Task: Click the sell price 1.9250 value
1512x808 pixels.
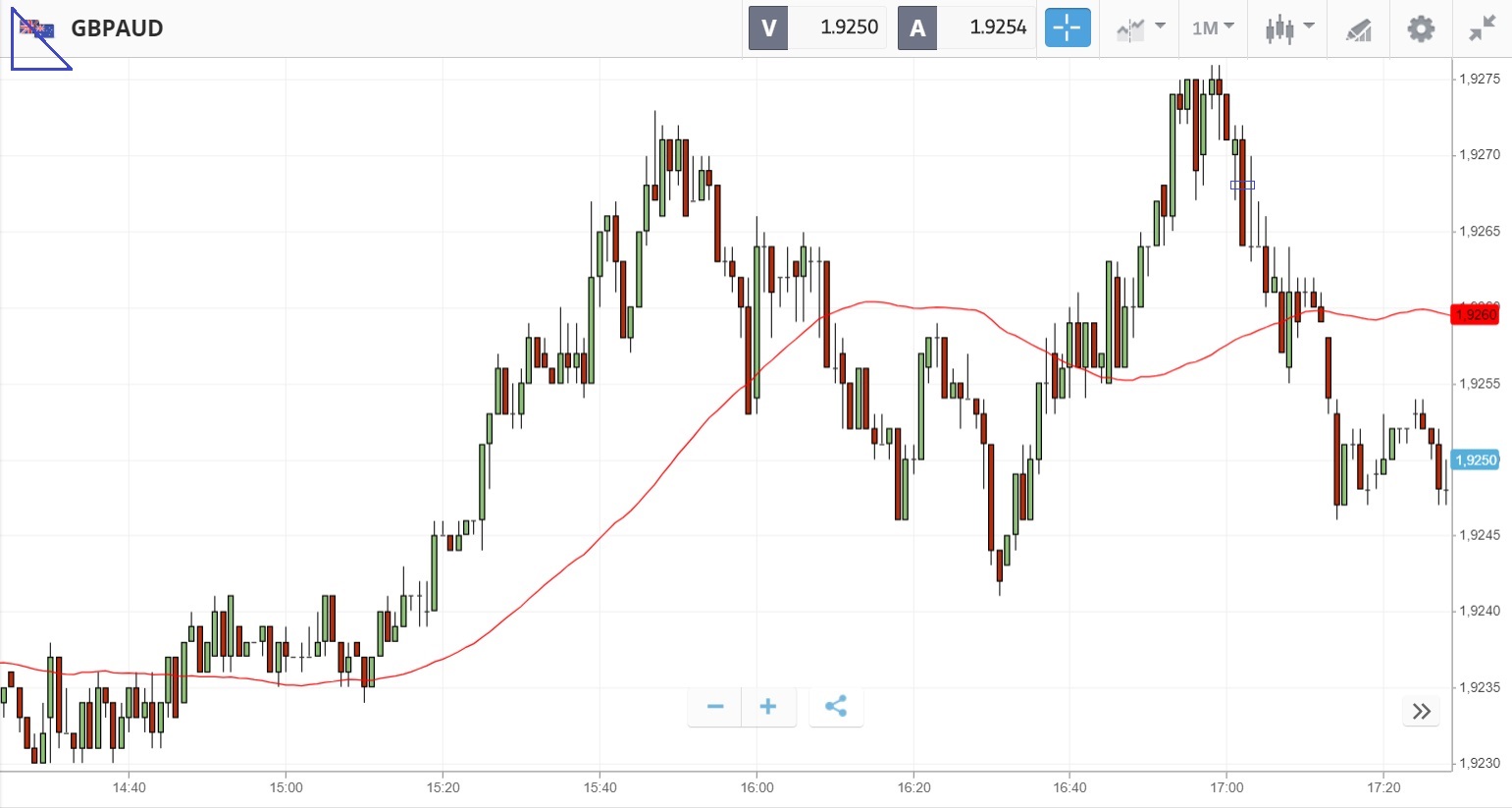Action: click(x=849, y=27)
